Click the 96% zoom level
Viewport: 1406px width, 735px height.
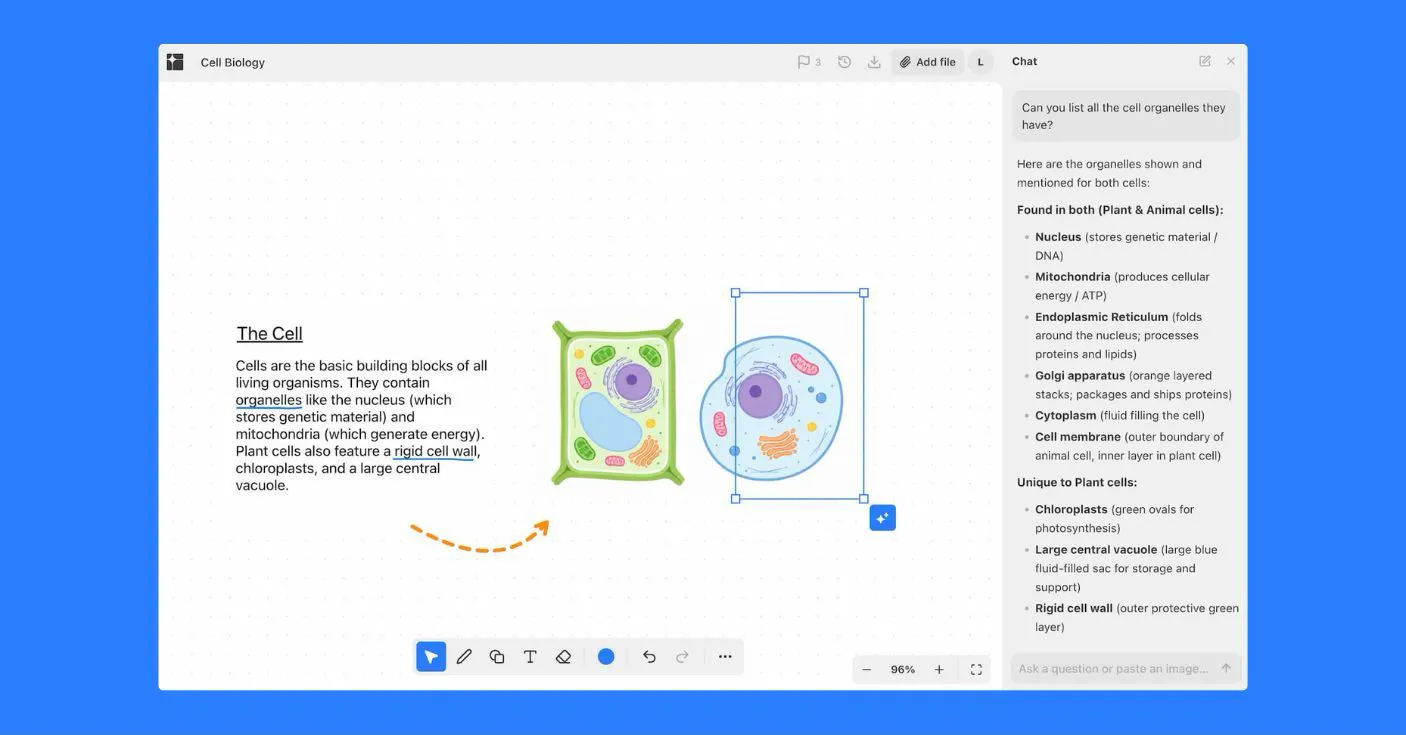[x=903, y=670]
